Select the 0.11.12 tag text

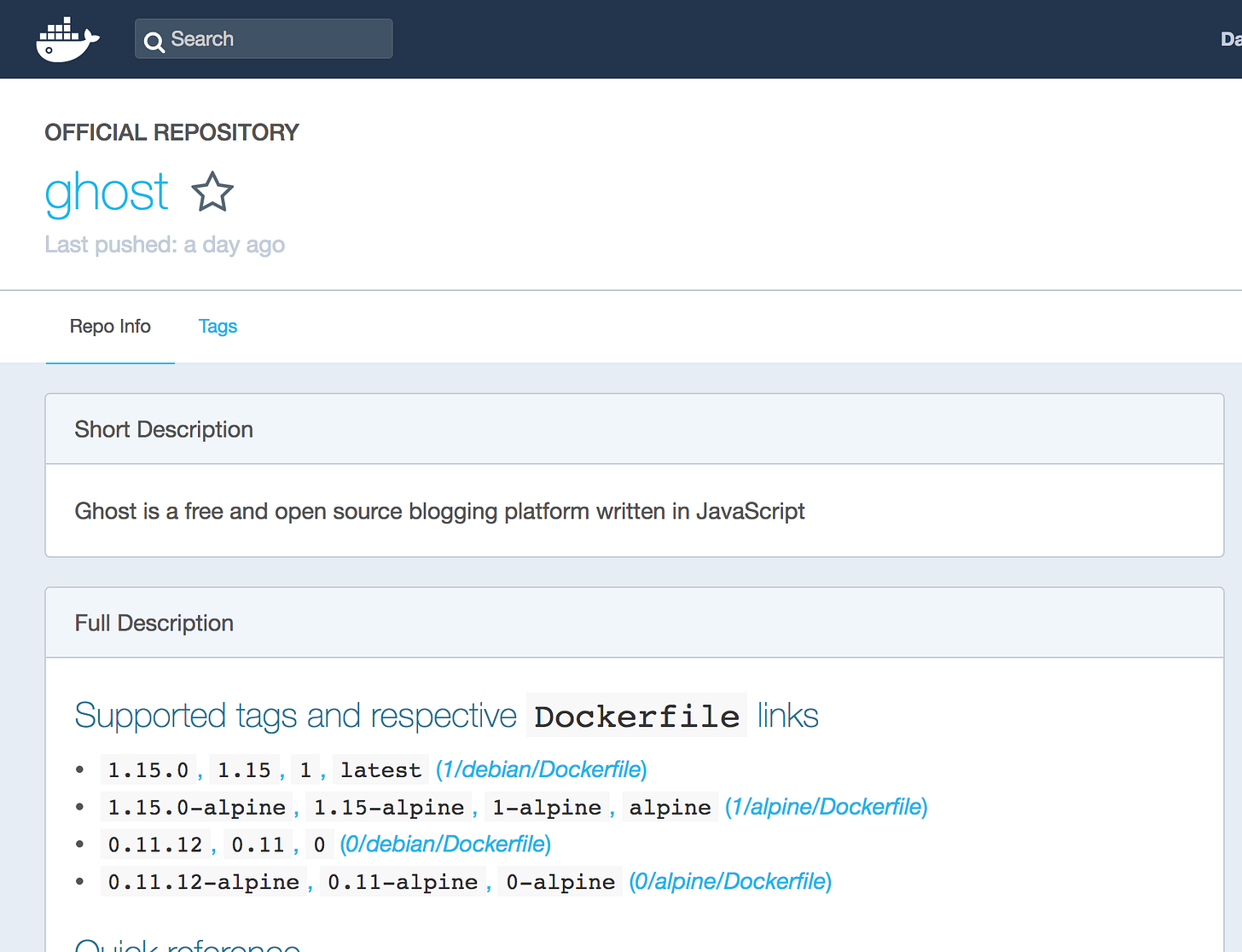155,845
